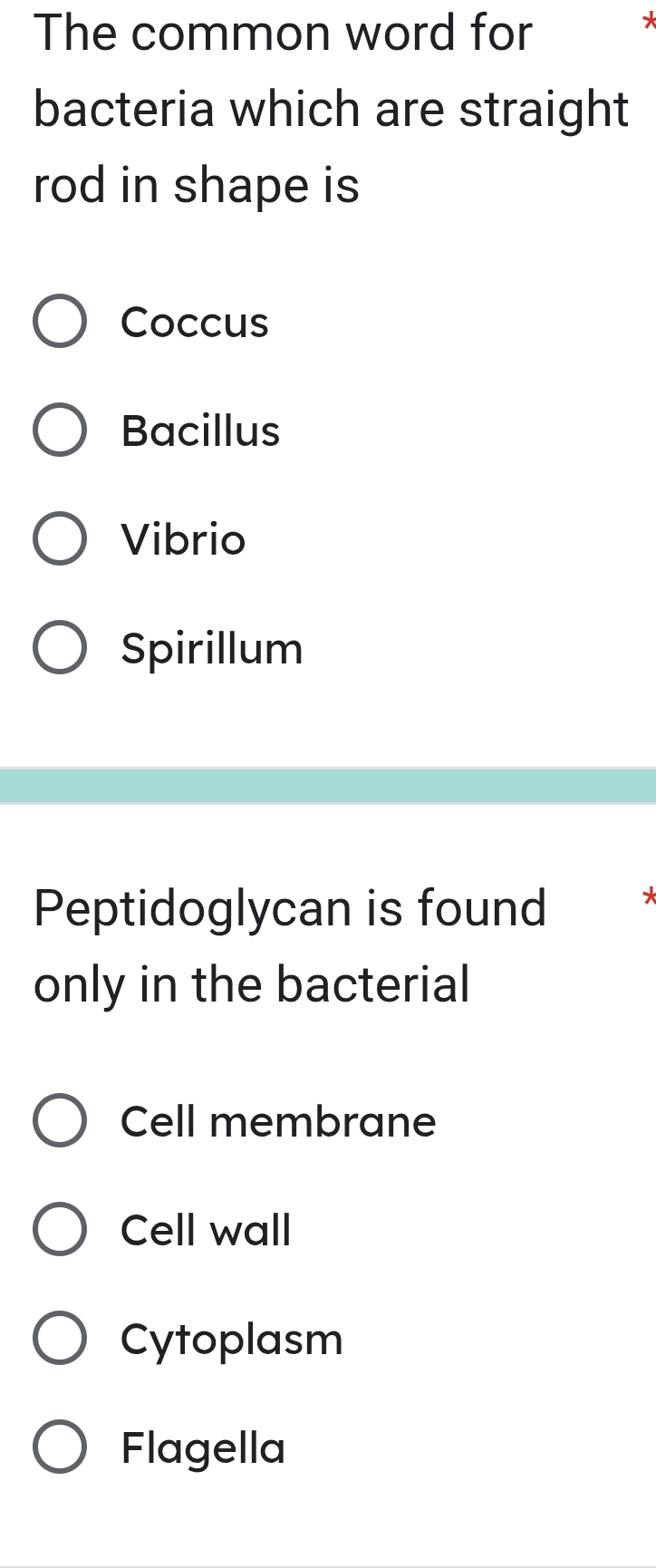The width and height of the screenshot is (656, 1568).
Task: Choose the Cell wall radio button
Action: pos(61,1230)
